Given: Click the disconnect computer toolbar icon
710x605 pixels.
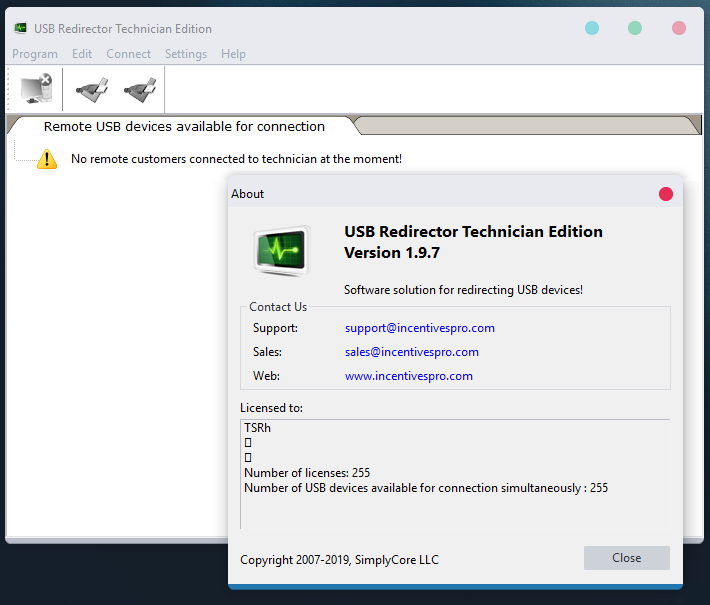Looking at the screenshot, I should pos(37,88).
